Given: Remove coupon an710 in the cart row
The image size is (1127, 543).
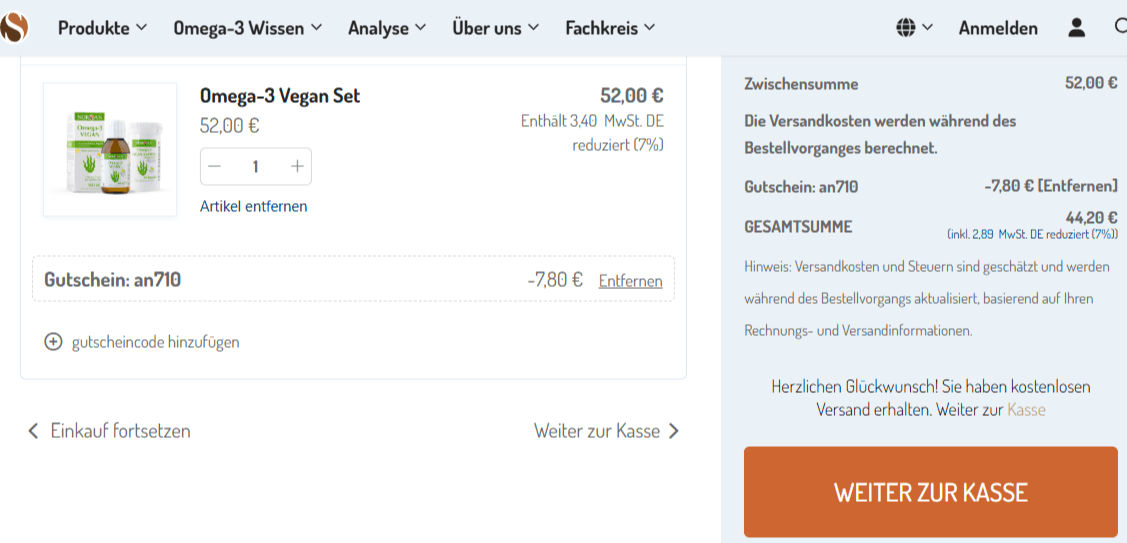Looking at the screenshot, I should (x=630, y=281).
